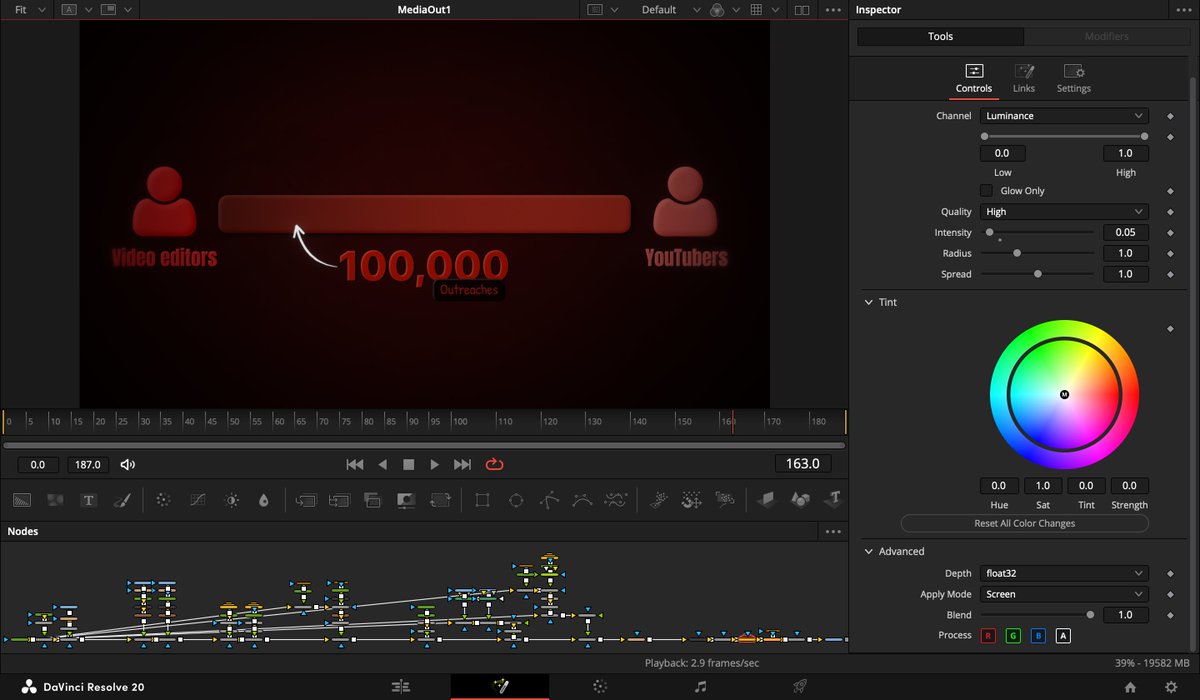The width and height of the screenshot is (1200, 700).
Task: Add a Color Curves node from the toolbar
Action: (198, 499)
